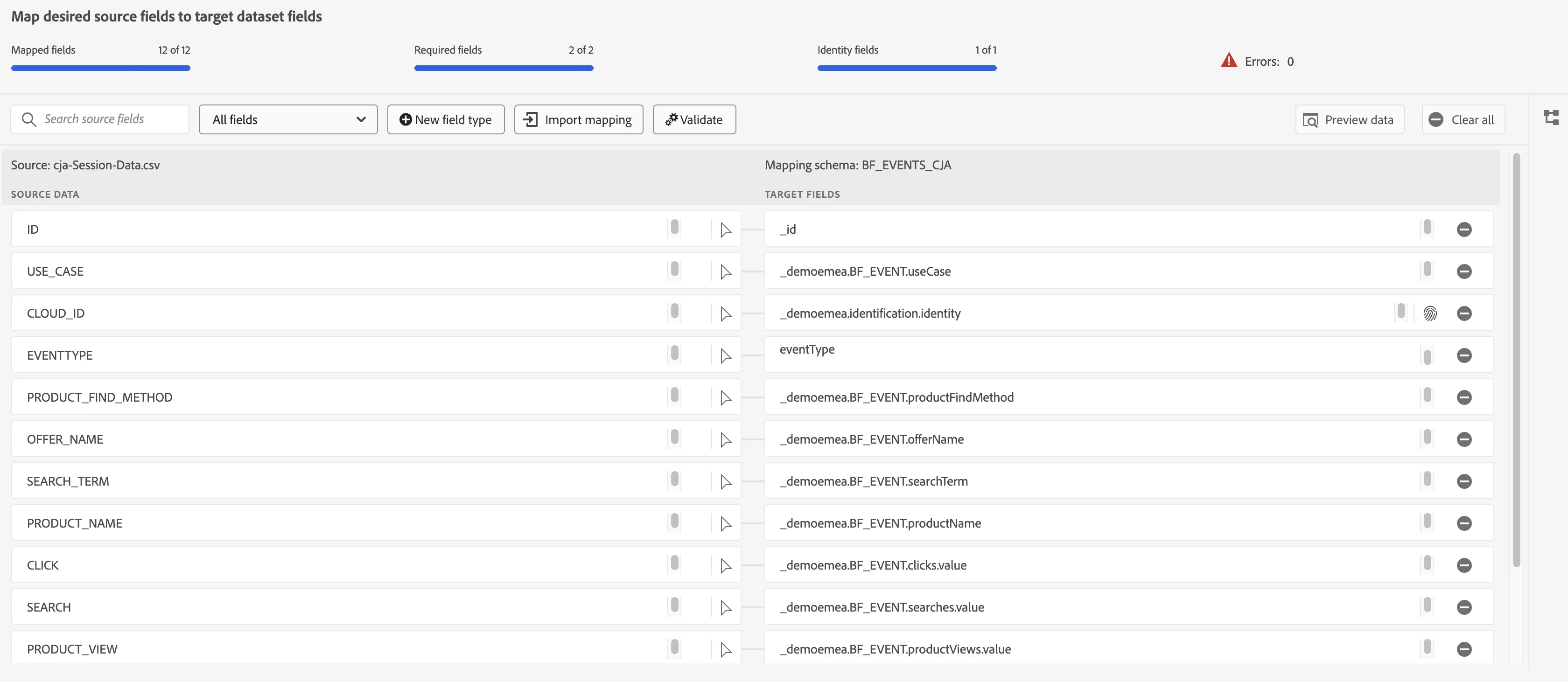Viewport: 1568px width, 682px height.
Task: Select the EVENTTYPE source field
Action: coord(376,355)
